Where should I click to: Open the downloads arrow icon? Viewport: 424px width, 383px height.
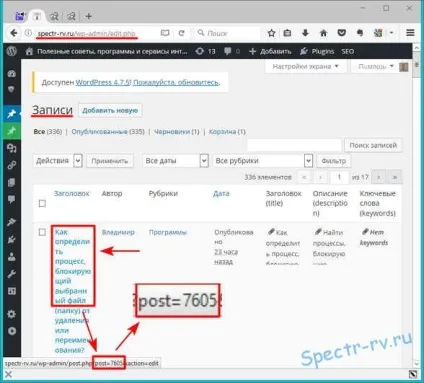pos(305,33)
